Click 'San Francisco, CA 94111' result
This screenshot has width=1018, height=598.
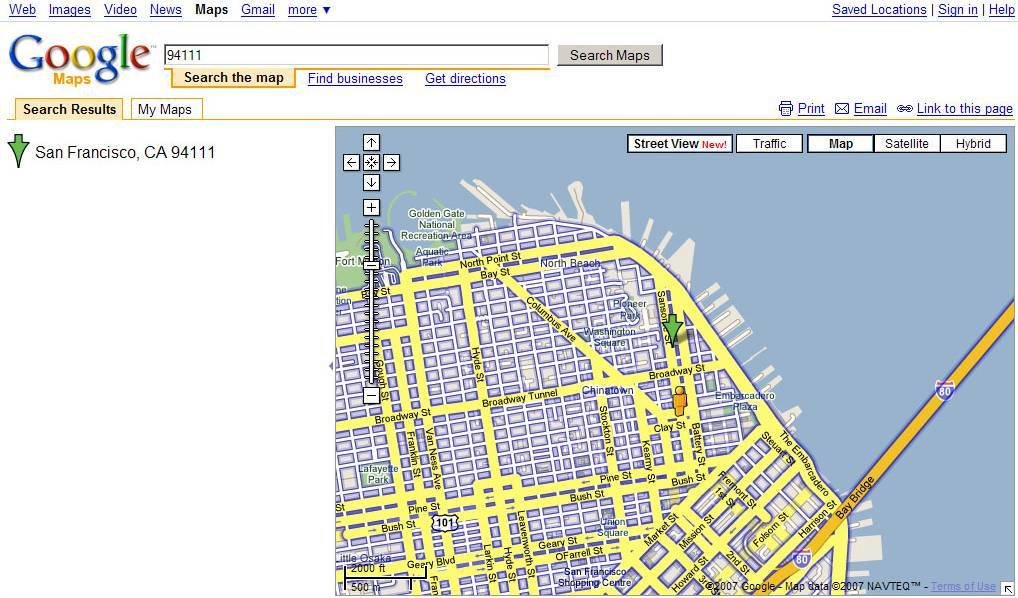coord(125,152)
